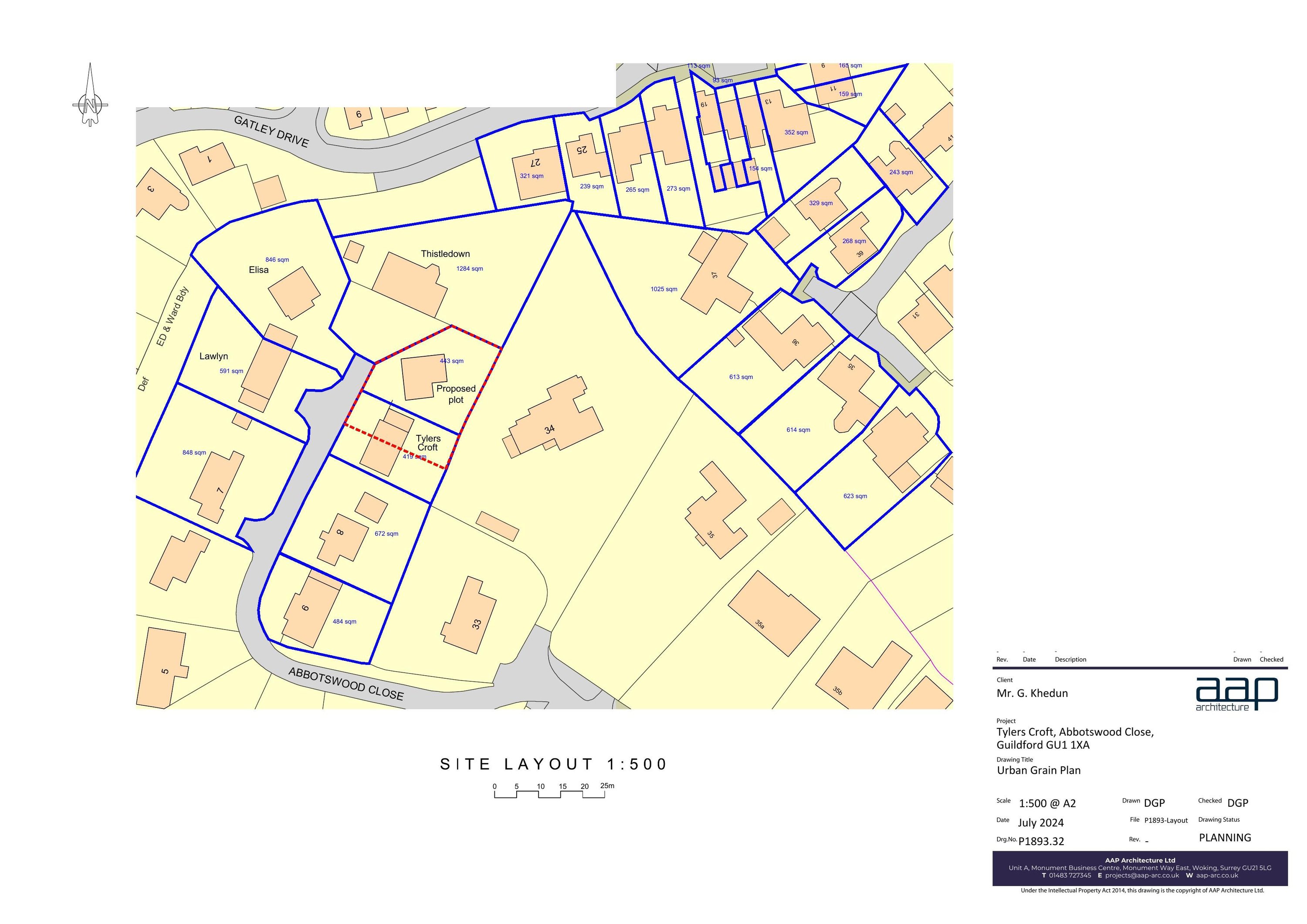Click the SITE LAYOUT 1:500 title
The image size is (1307, 924).
[554, 764]
